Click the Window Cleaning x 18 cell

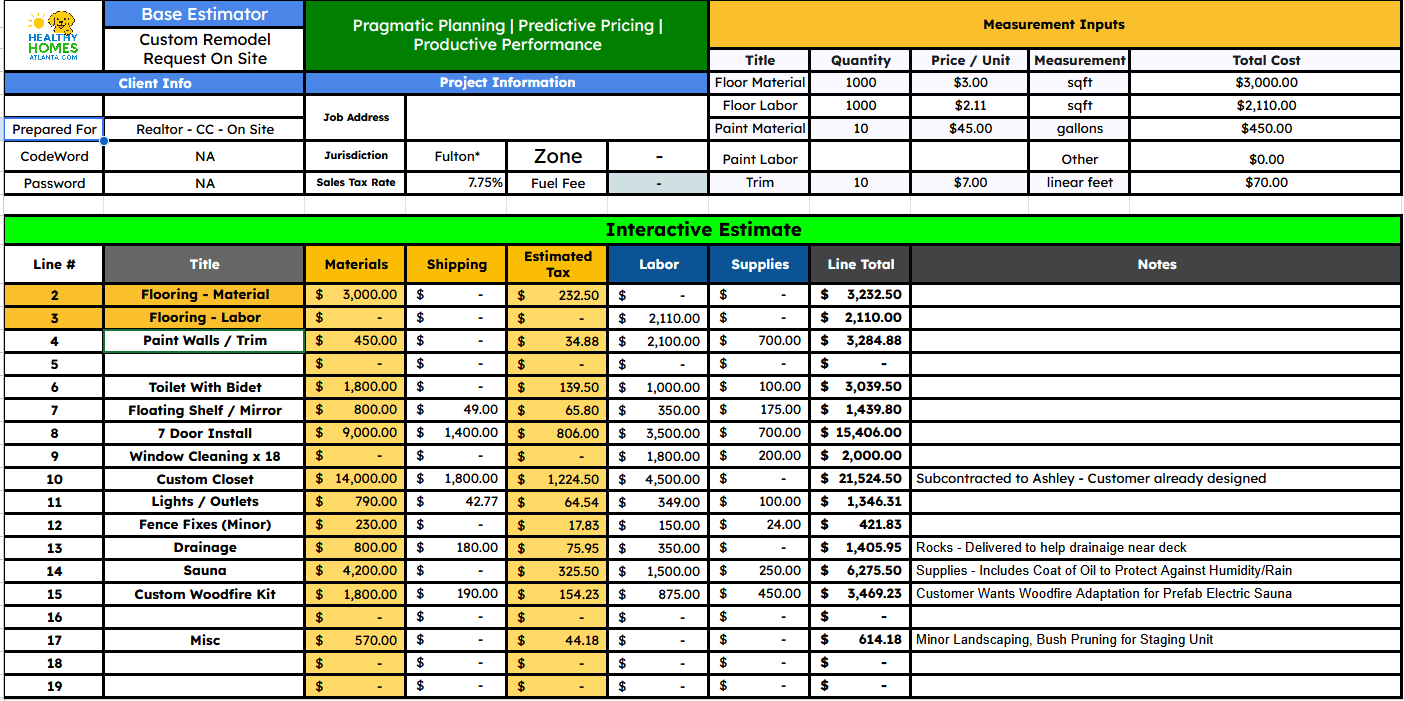[205, 456]
